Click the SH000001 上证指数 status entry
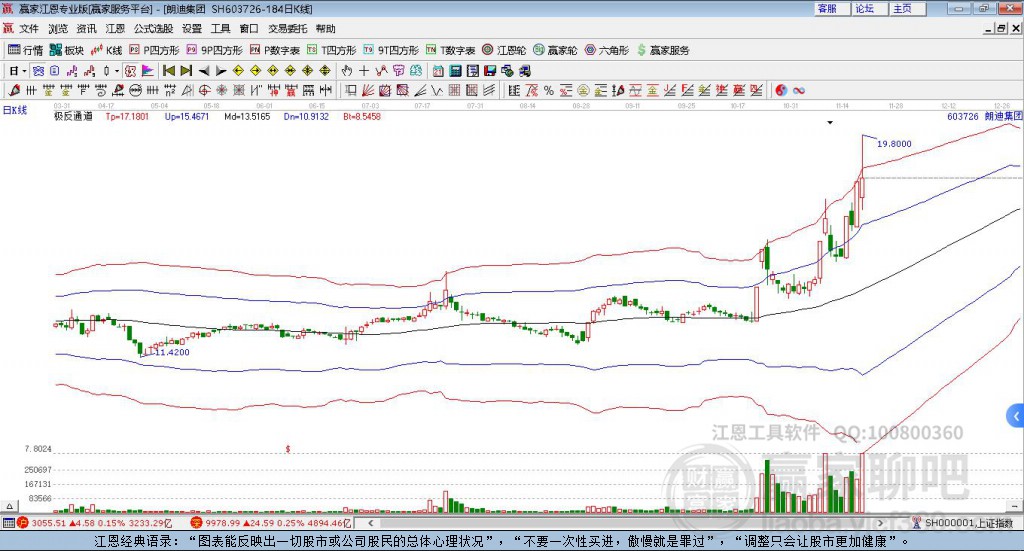Viewport: 1024px width, 551px height. pos(963,523)
